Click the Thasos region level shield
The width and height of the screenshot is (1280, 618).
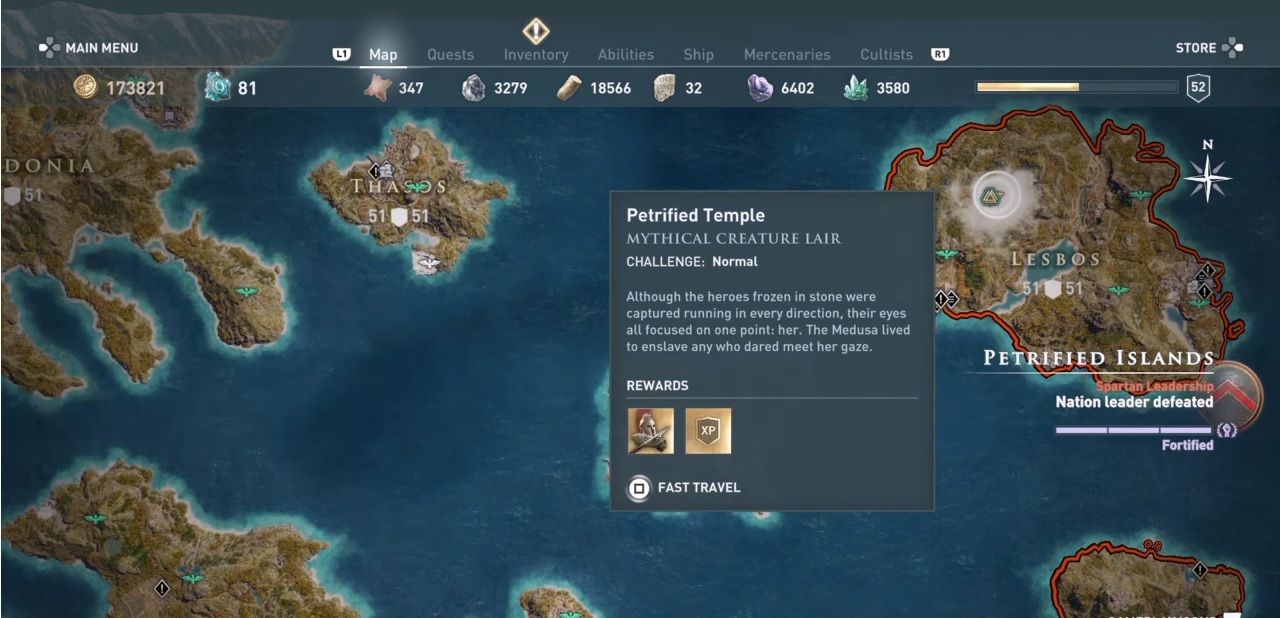pyautogui.click(x=399, y=216)
